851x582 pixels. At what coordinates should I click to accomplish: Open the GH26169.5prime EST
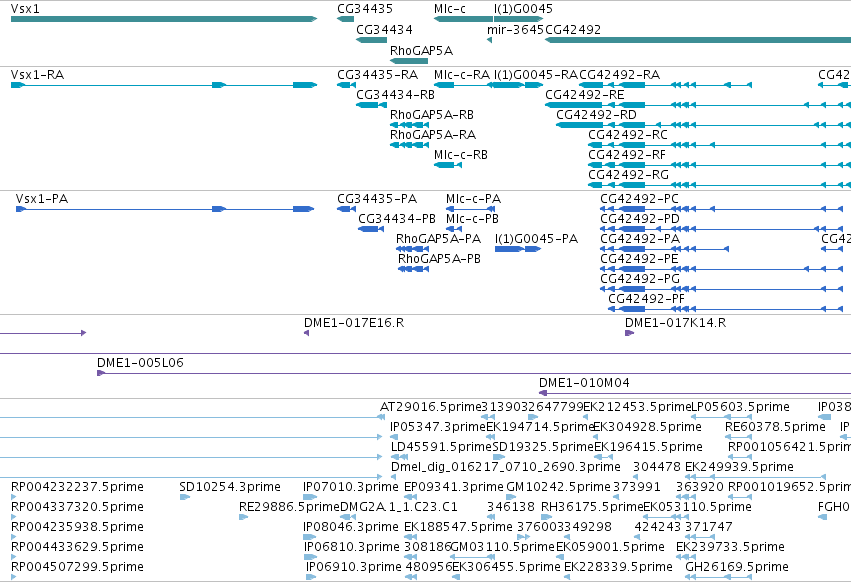tap(719, 577)
